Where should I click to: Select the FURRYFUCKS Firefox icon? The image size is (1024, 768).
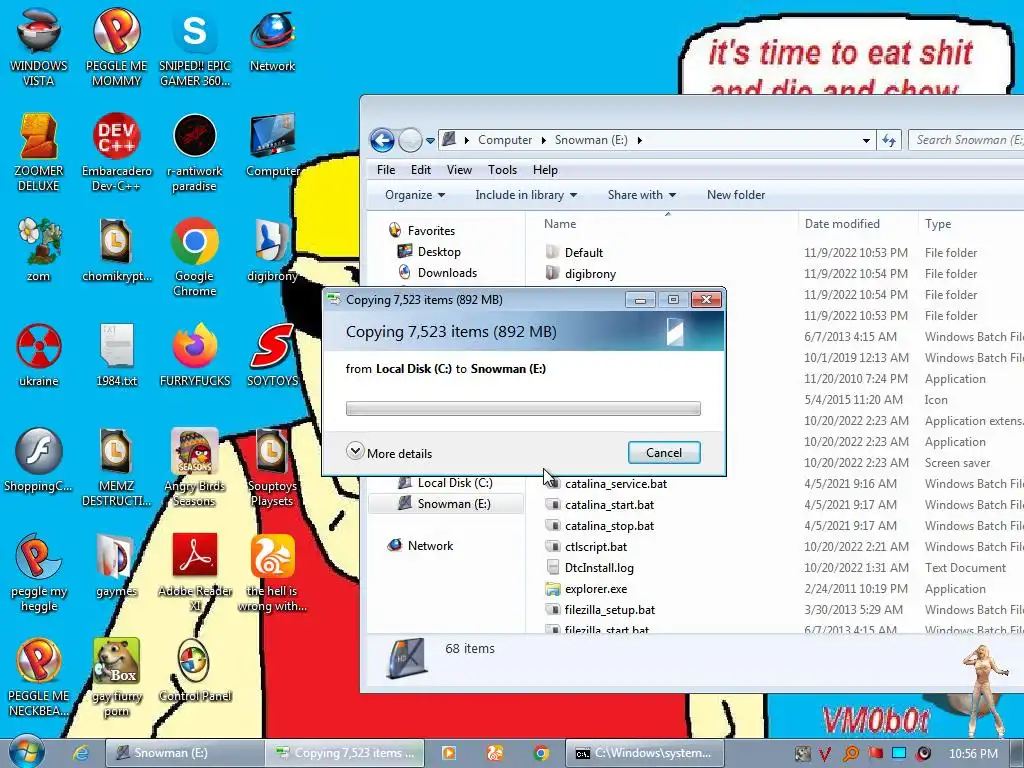[x=195, y=354]
